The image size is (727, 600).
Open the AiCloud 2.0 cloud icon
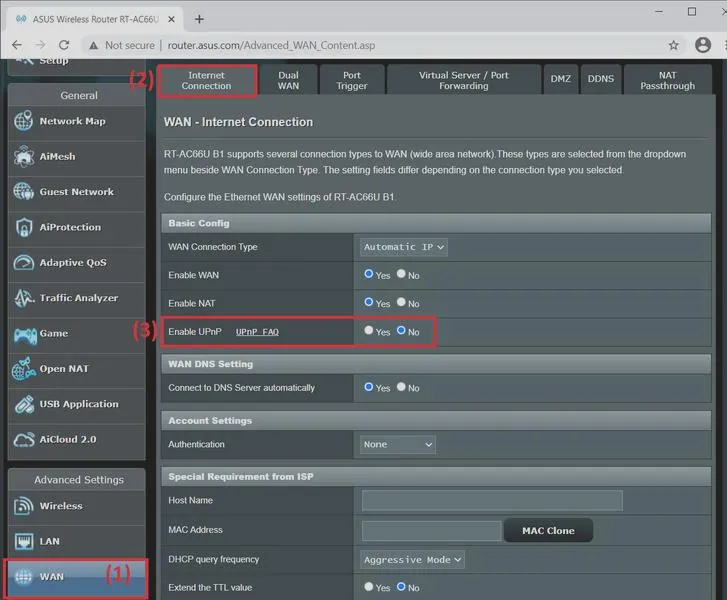click(24, 440)
